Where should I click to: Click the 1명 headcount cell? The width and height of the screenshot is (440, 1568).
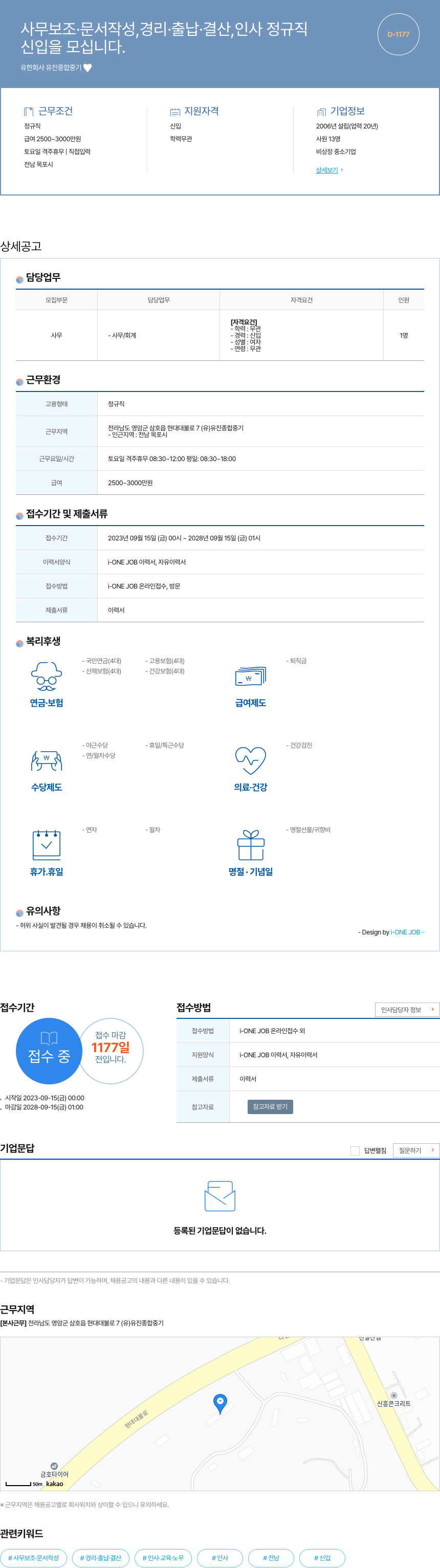point(404,335)
